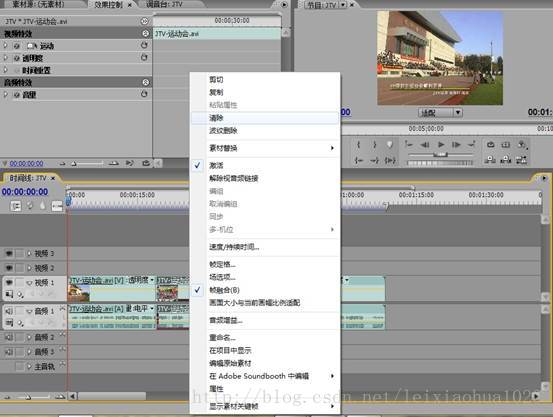
Task: Expand the 音量 audio effect
Action: (5, 95)
